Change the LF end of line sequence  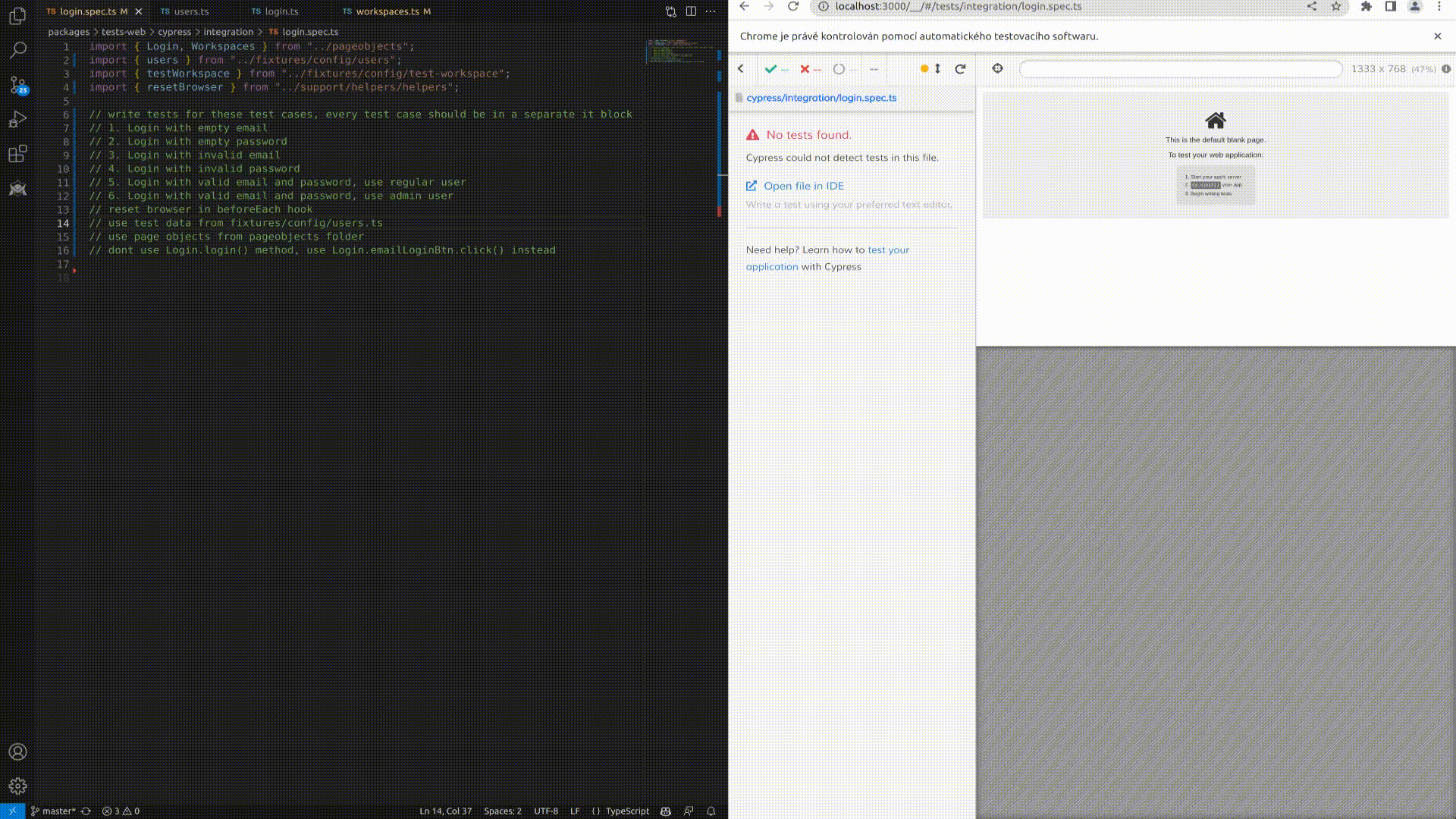tap(575, 811)
